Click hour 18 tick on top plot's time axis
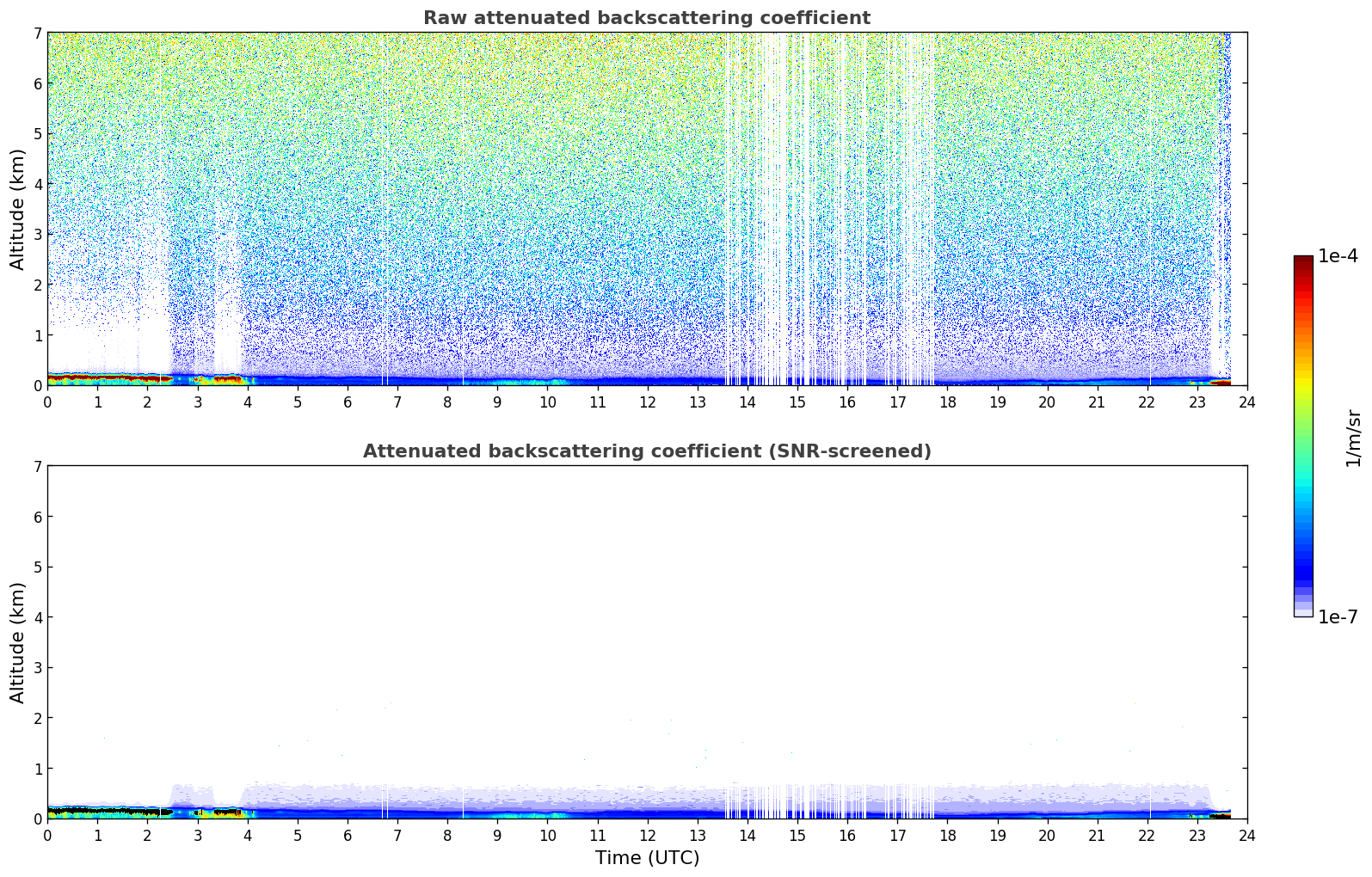 (x=947, y=402)
